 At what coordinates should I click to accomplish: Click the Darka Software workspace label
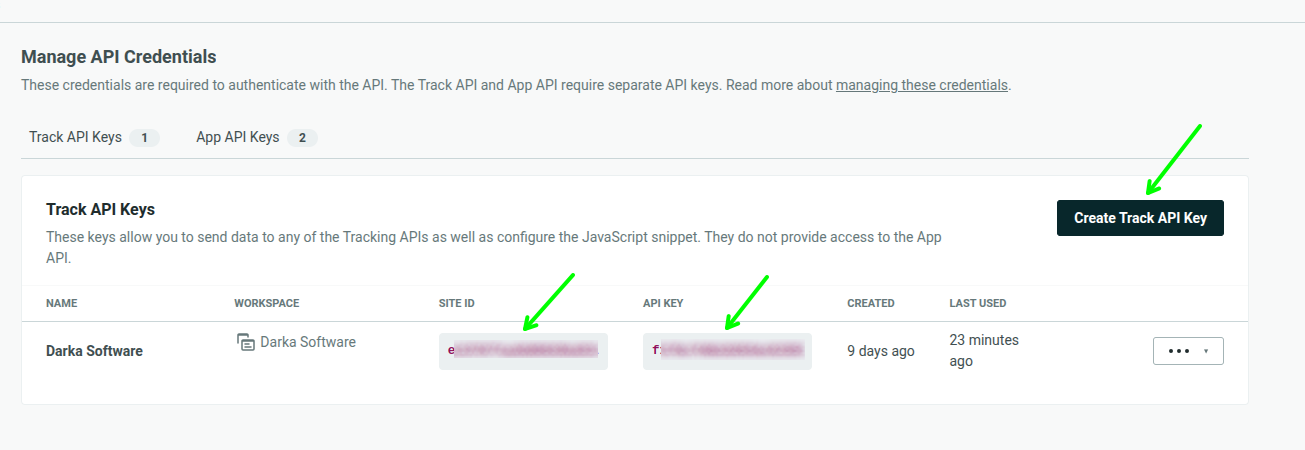pos(308,342)
